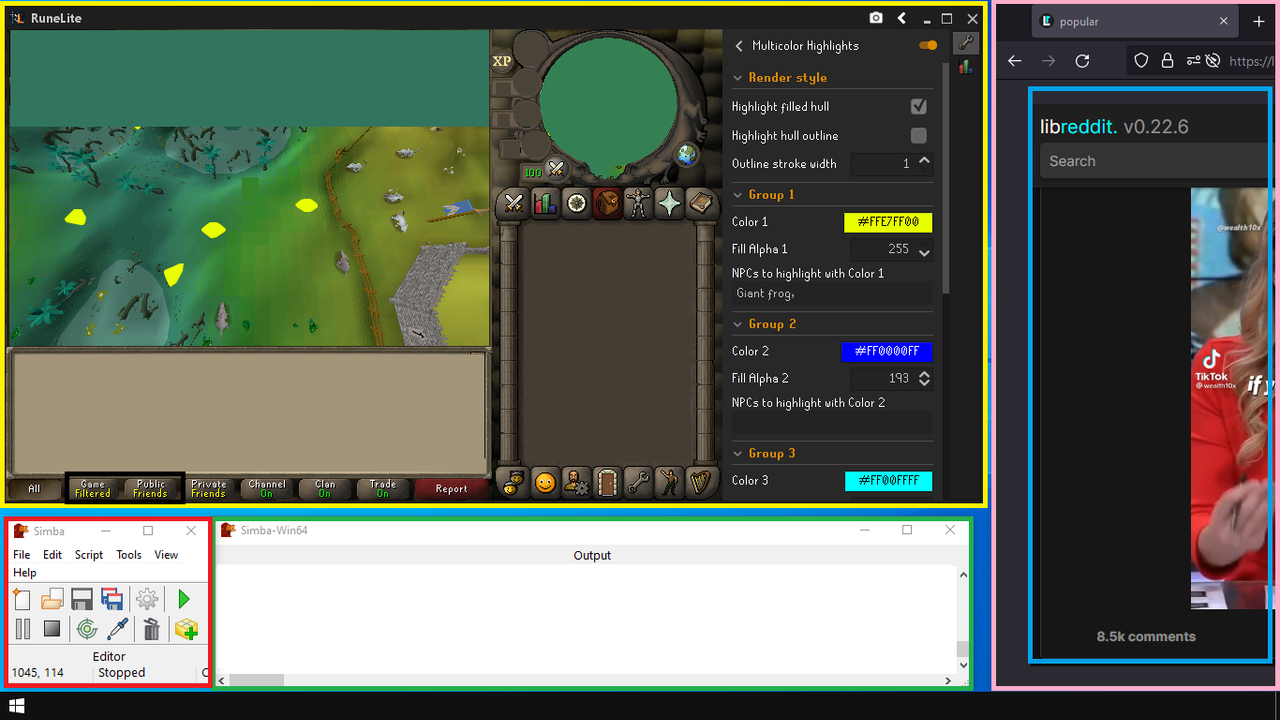Increase Fill Alpha 2 with up arrow
This screenshot has width=1280, height=720.
point(924,375)
